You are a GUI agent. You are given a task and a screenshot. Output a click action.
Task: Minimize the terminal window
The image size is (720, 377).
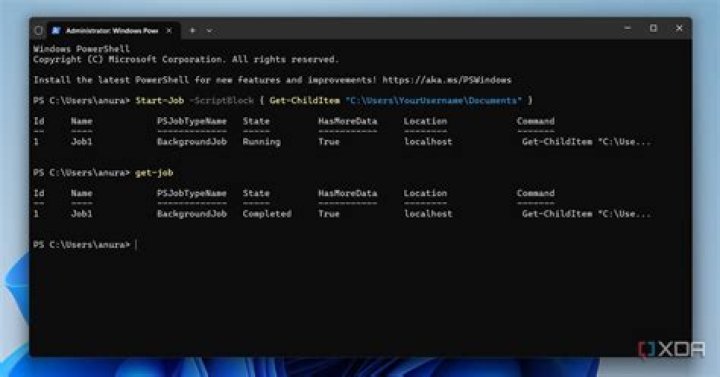click(x=628, y=28)
